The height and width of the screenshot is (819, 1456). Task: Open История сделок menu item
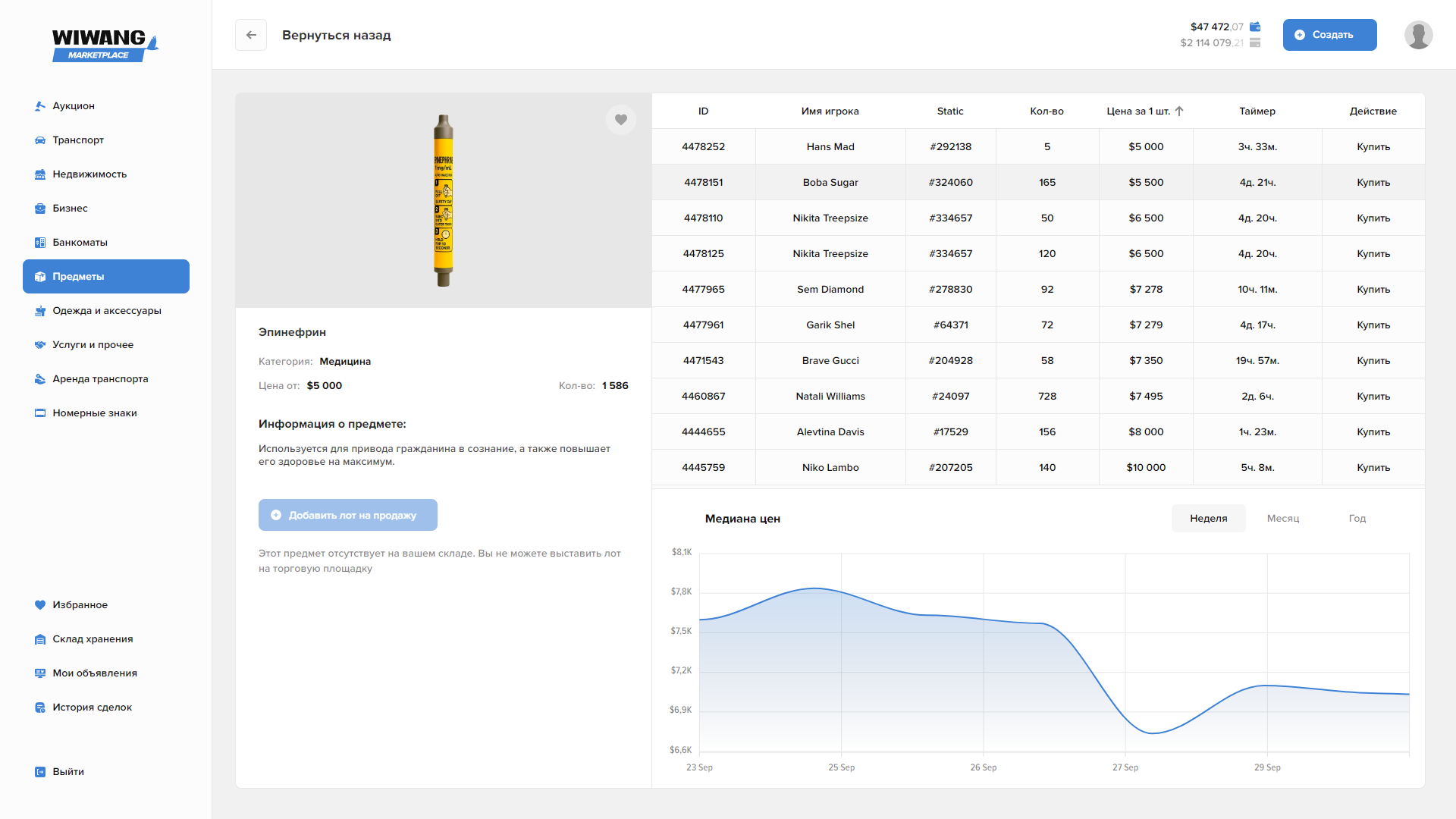92,708
